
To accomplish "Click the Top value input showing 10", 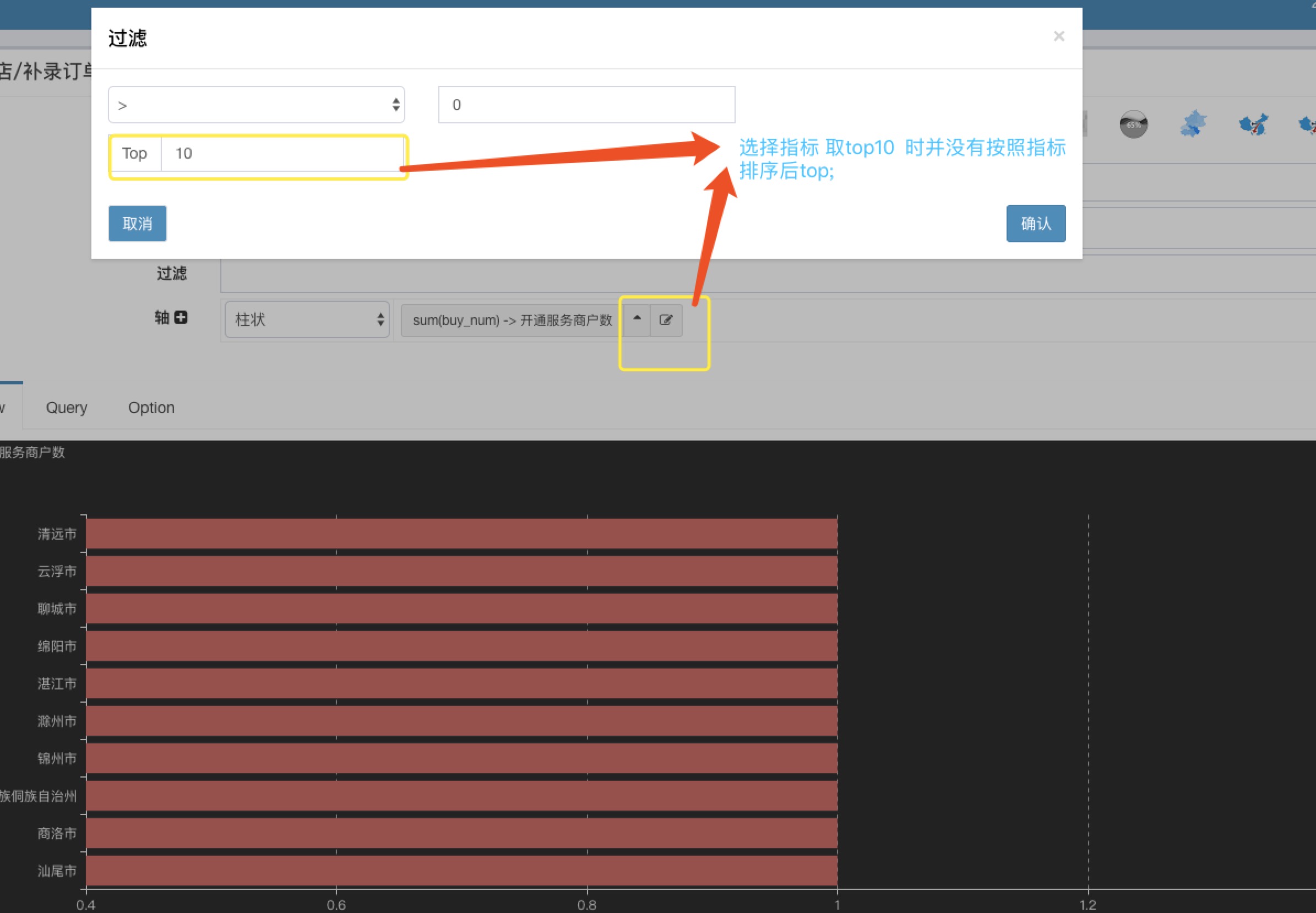I will click(x=282, y=153).
